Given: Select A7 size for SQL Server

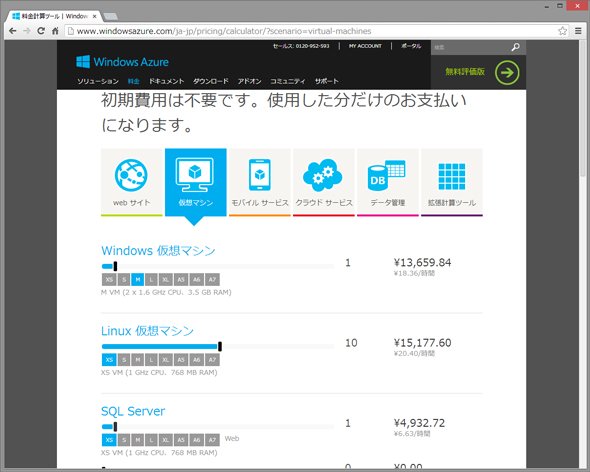Looking at the screenshot, I should (212, 440).
